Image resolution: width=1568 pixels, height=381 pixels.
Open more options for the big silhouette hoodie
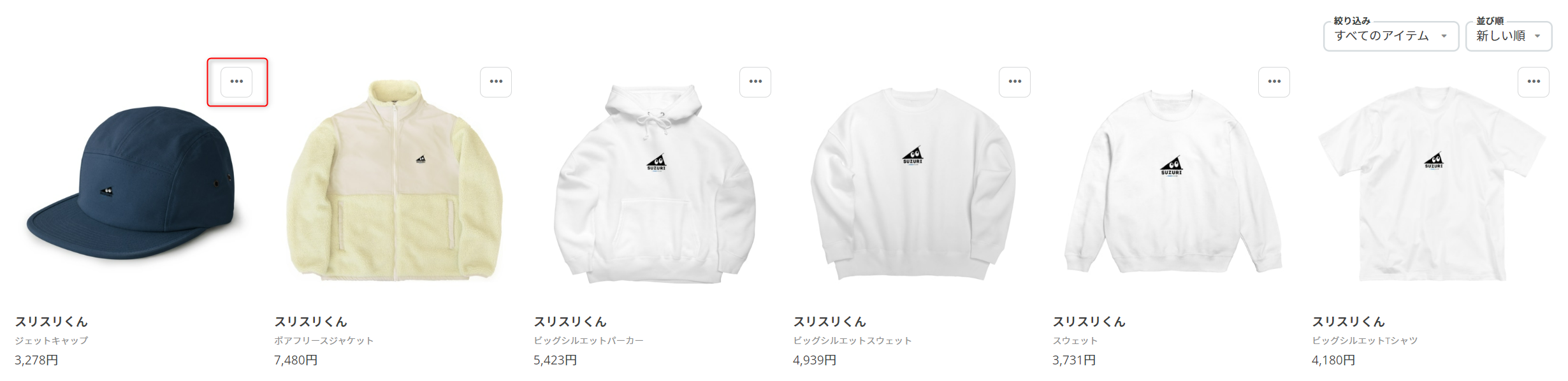755,82
